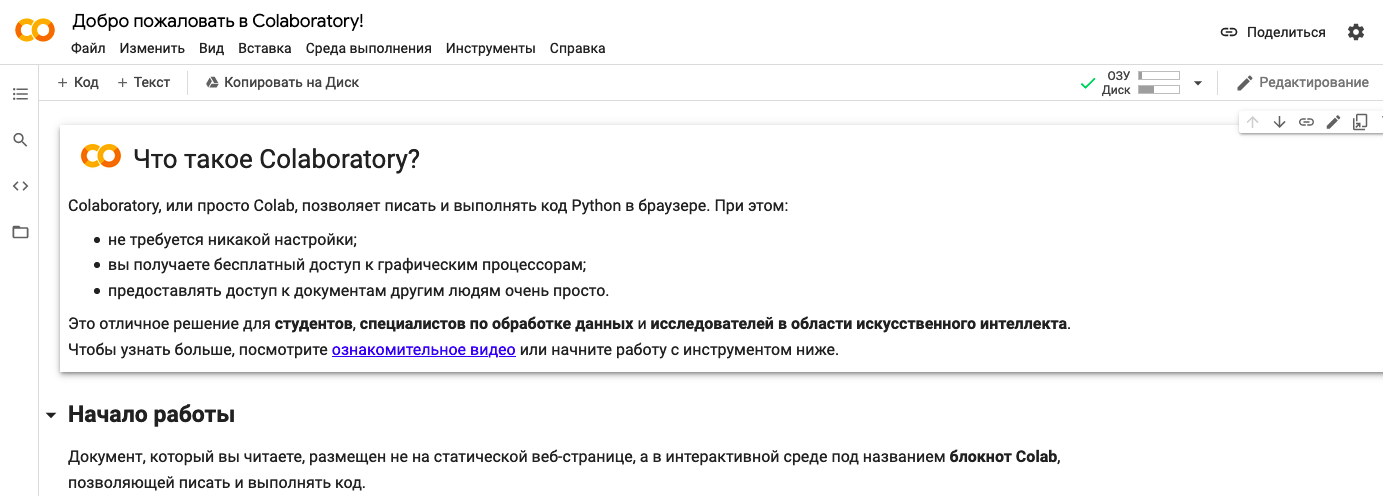Image resolution: width=1383 pixels, height=496 pixels.
Task: Click the Поделиться share button
Action: coord(1273,32)
